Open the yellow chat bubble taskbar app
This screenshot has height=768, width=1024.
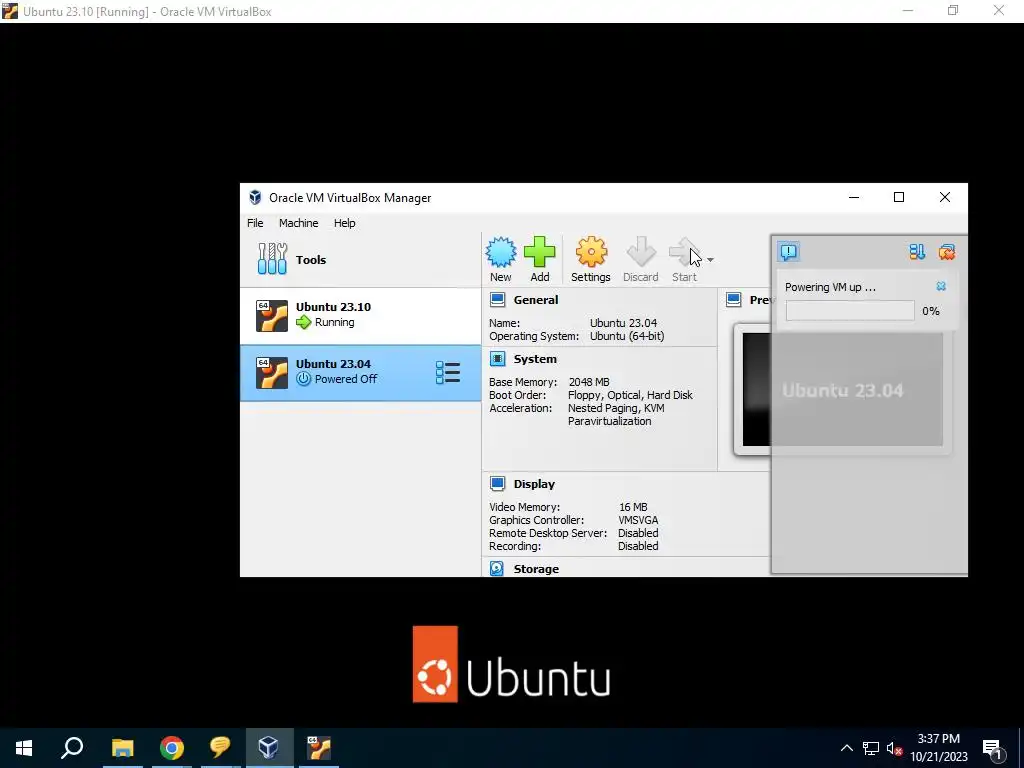pyautogui.click(x=220, y=748)
